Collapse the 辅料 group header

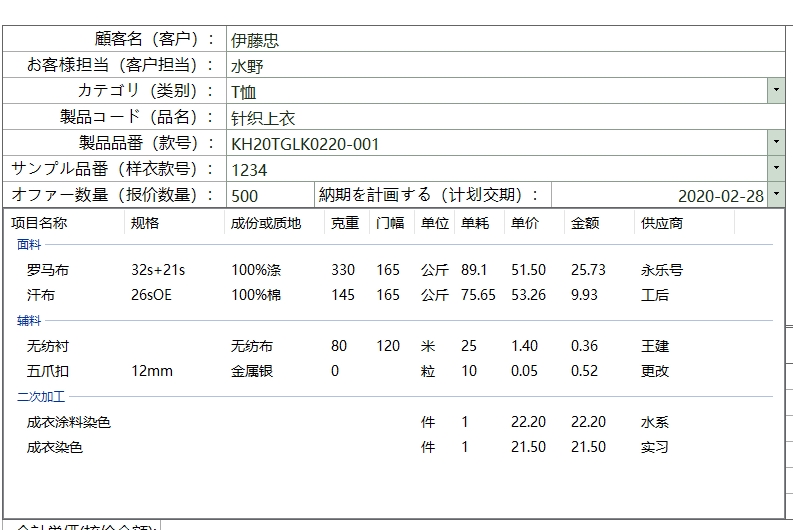tap(29, 320)
